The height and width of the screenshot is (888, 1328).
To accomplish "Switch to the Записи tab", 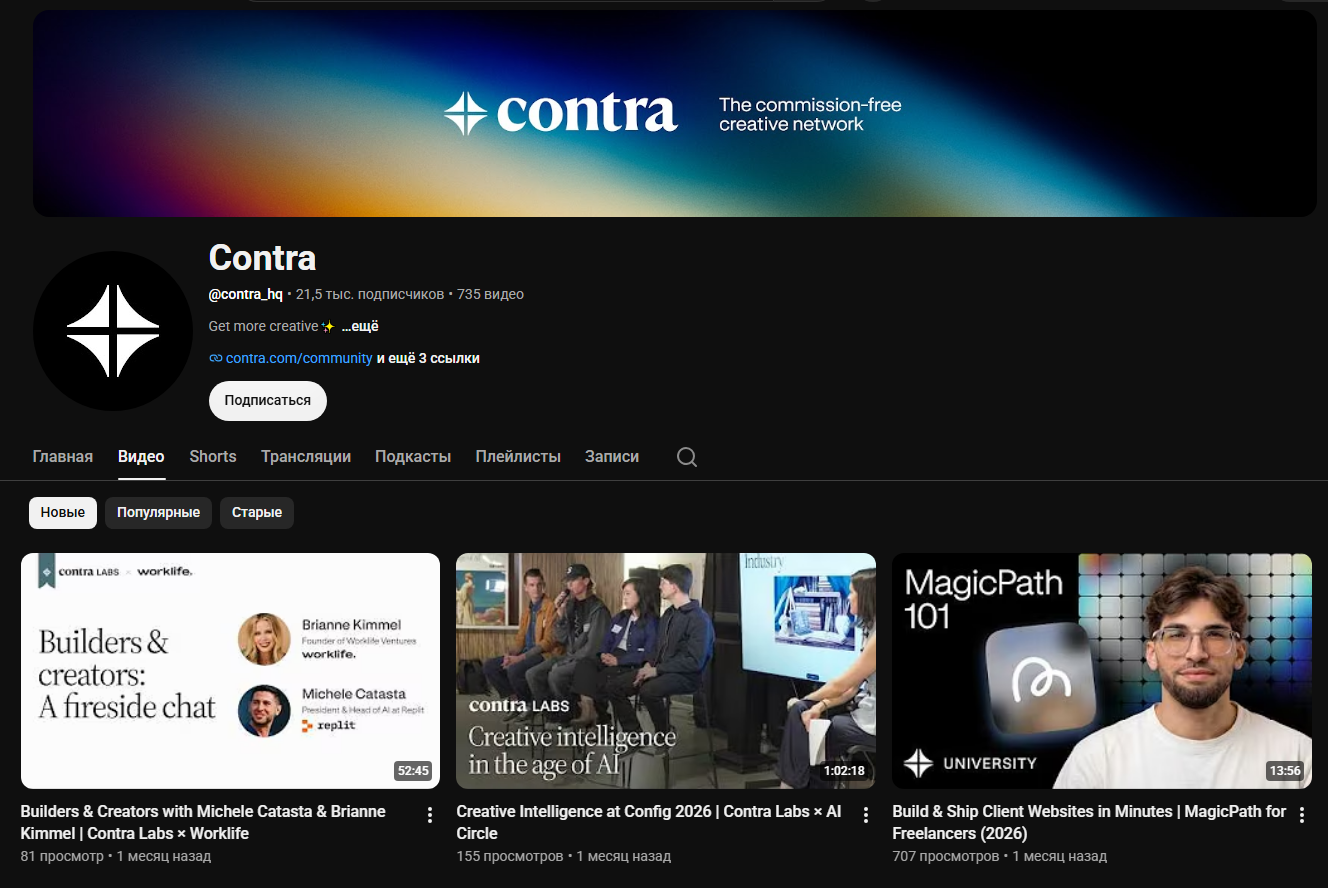I will [612, 457].
